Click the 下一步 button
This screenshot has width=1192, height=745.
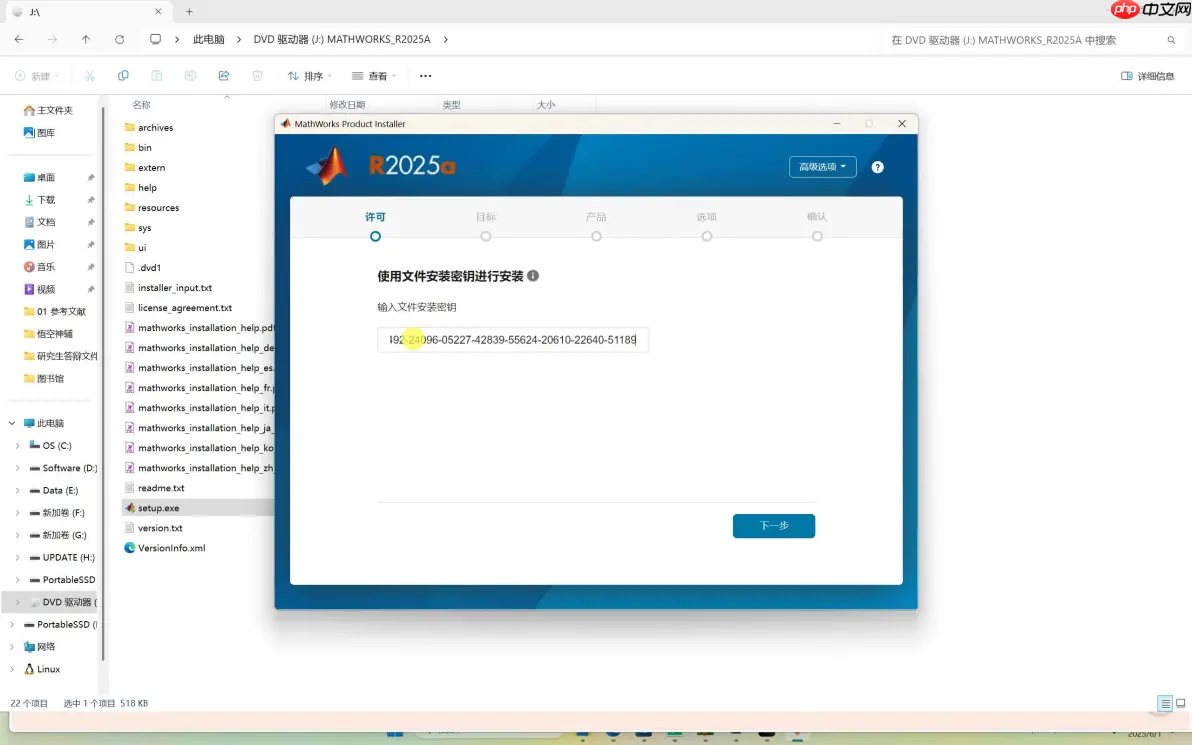tap(773, 525)
